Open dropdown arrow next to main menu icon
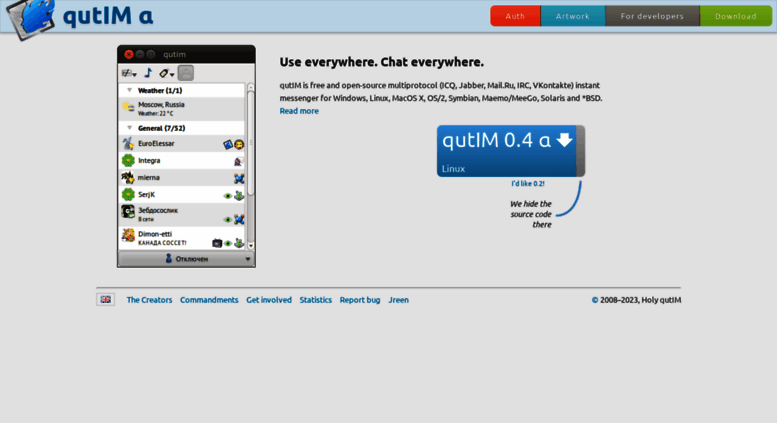The height and width of the screenshot is (423, 777). [x=134, y=75]
